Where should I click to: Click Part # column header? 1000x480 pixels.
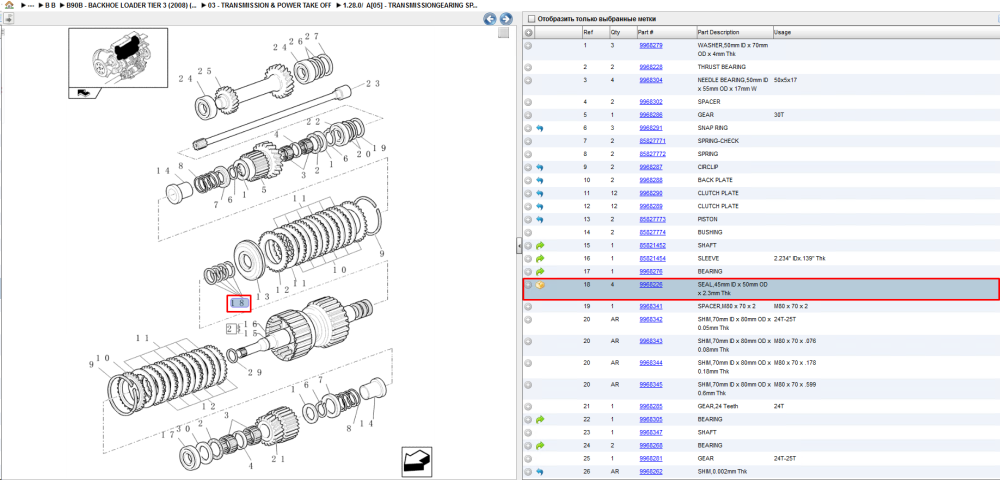(x=666, y=33)
